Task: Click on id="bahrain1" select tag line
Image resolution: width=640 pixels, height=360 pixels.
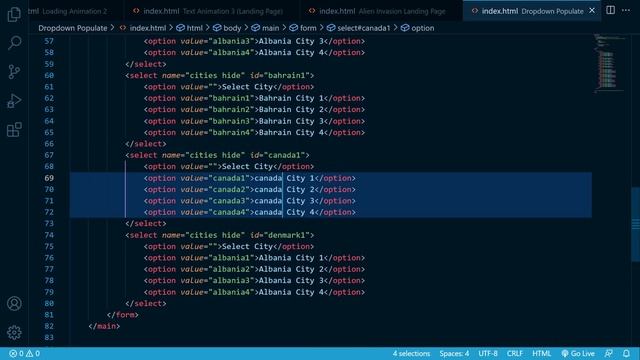Action: coord(220,76)
